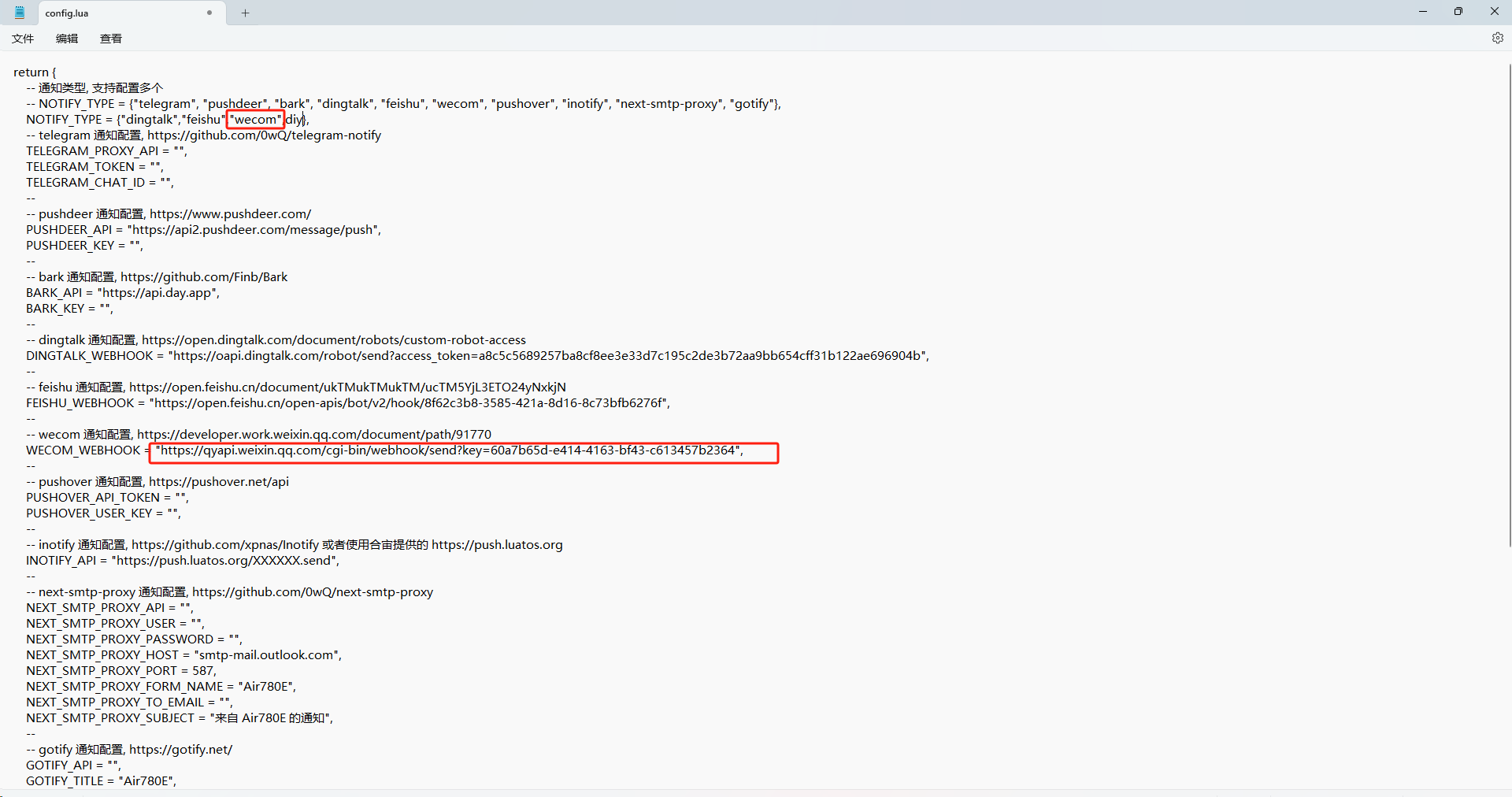The width and height of the screenshot is (1512, 797).
Task: Open the 编辑 menu
Action: (67, 39)
